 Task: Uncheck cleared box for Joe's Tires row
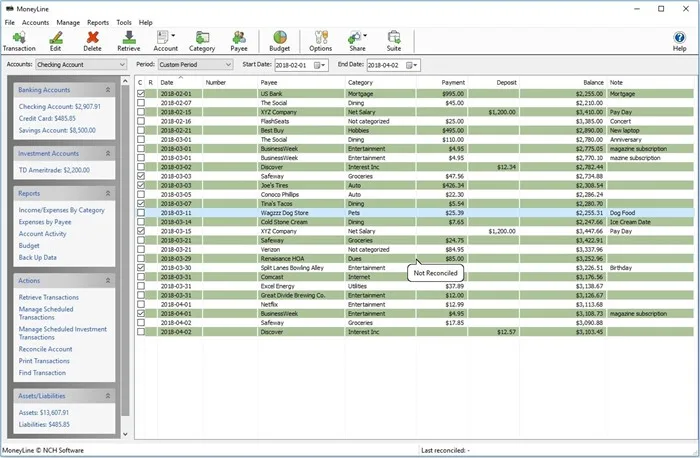pos(141,185)
